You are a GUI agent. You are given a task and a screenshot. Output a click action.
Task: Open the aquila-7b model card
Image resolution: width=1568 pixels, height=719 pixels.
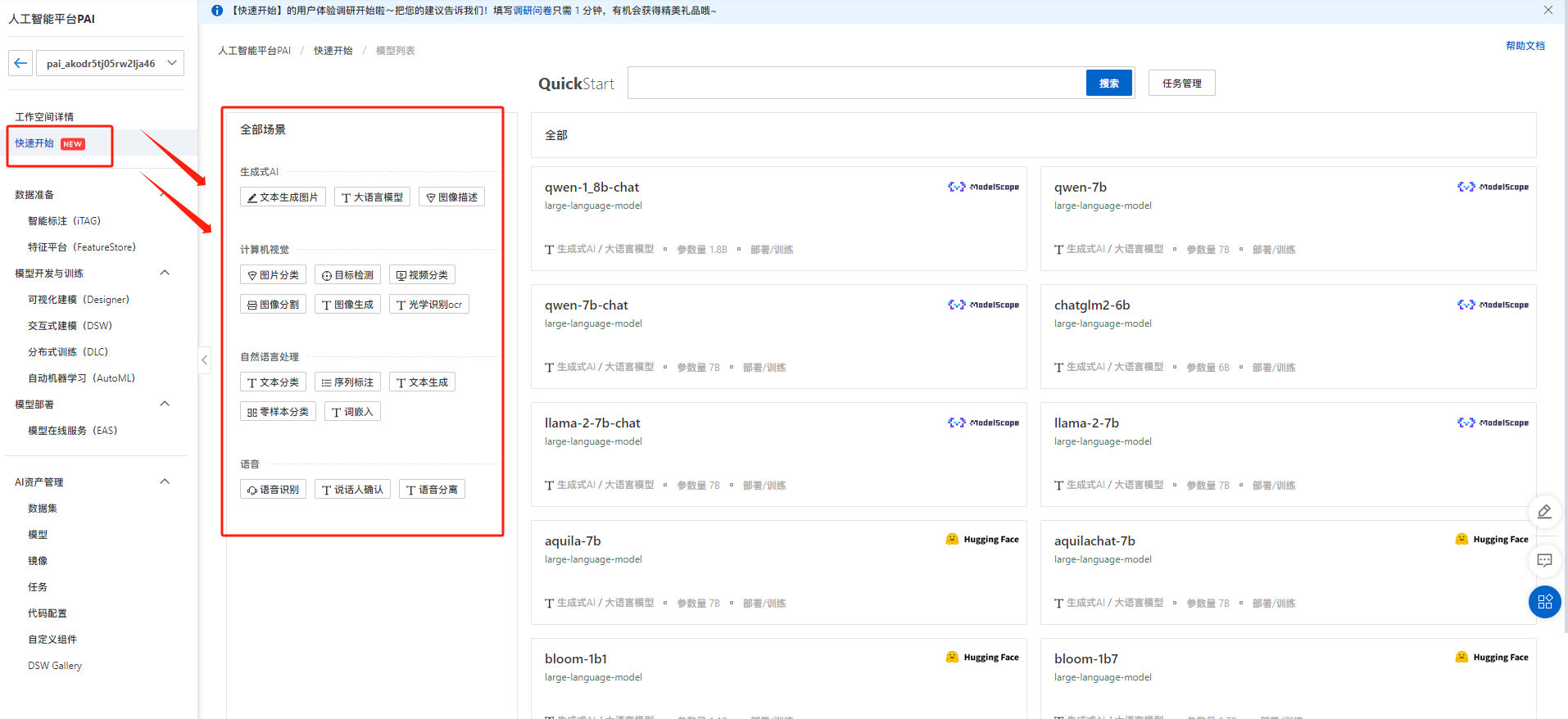point(778,572)
